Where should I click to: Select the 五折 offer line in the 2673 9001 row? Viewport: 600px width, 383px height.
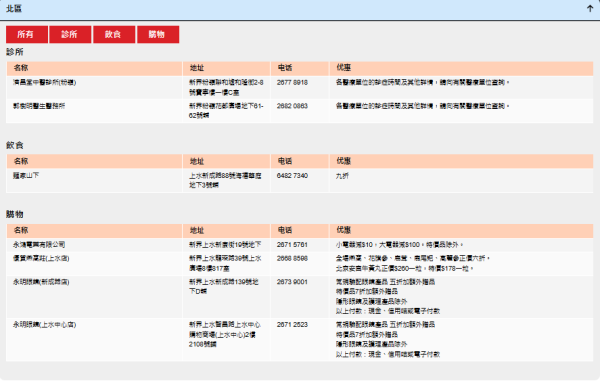click(385, 282)
